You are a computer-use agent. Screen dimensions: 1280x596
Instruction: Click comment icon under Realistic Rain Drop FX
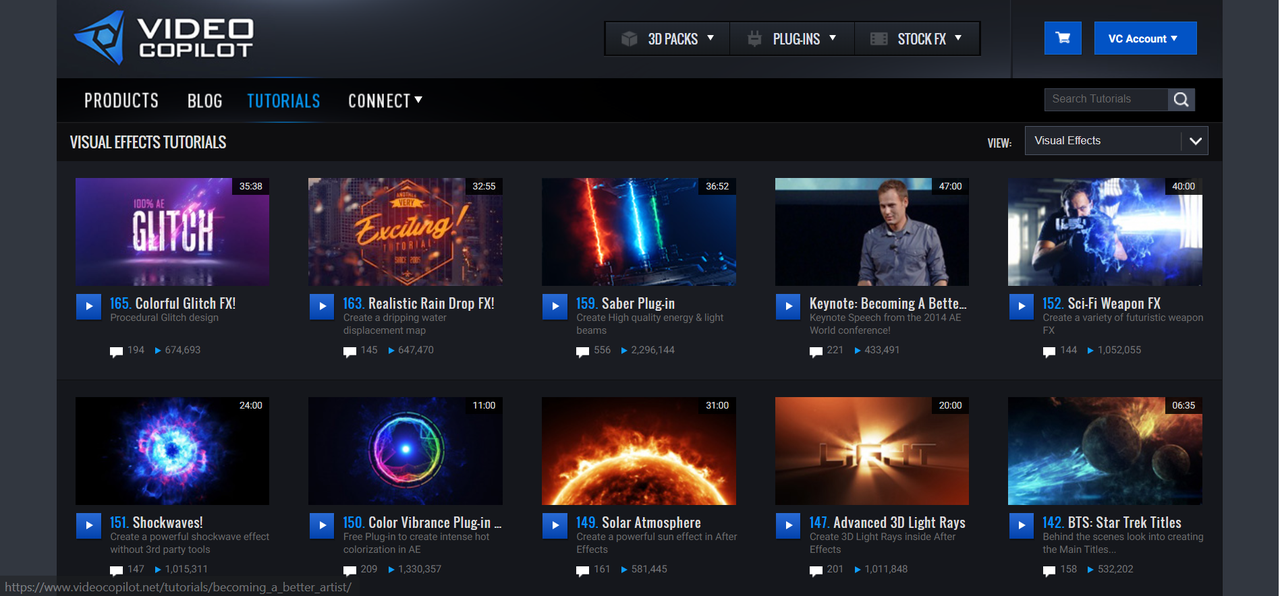click(x=350, y=351)
